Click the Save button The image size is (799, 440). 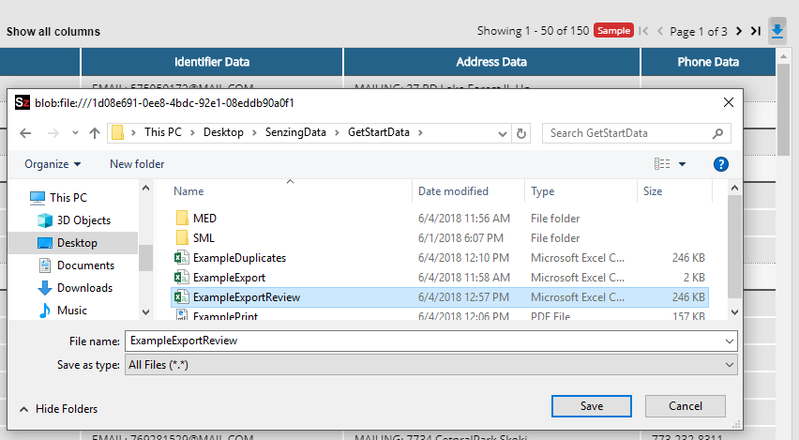click(x=591, y=406)
